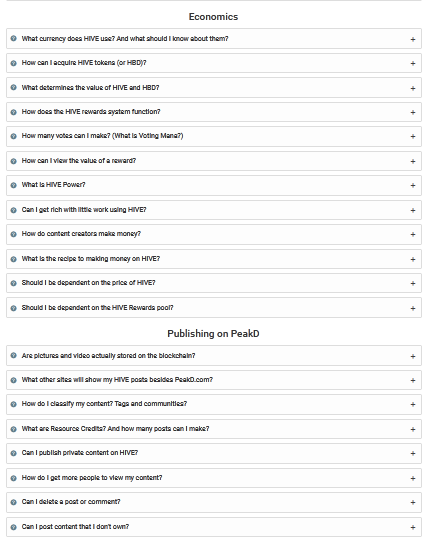The width and height of the screenshot is (442, 548).
Task: Open 'How can I view the value of a reward?'
Action: click(x=214, y=161)
